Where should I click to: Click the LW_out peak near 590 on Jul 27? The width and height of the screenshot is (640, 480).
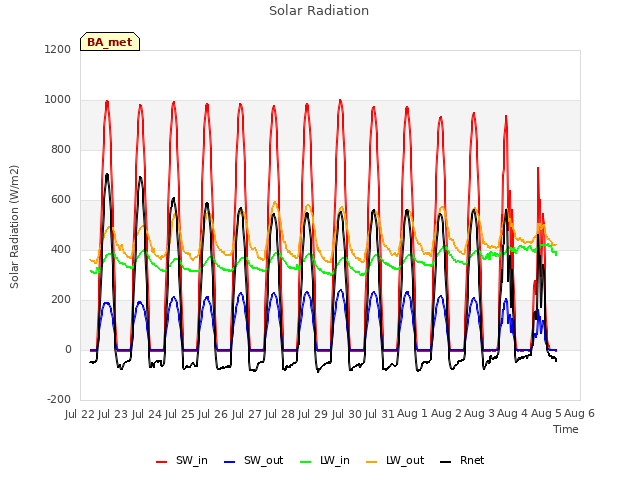275,202
